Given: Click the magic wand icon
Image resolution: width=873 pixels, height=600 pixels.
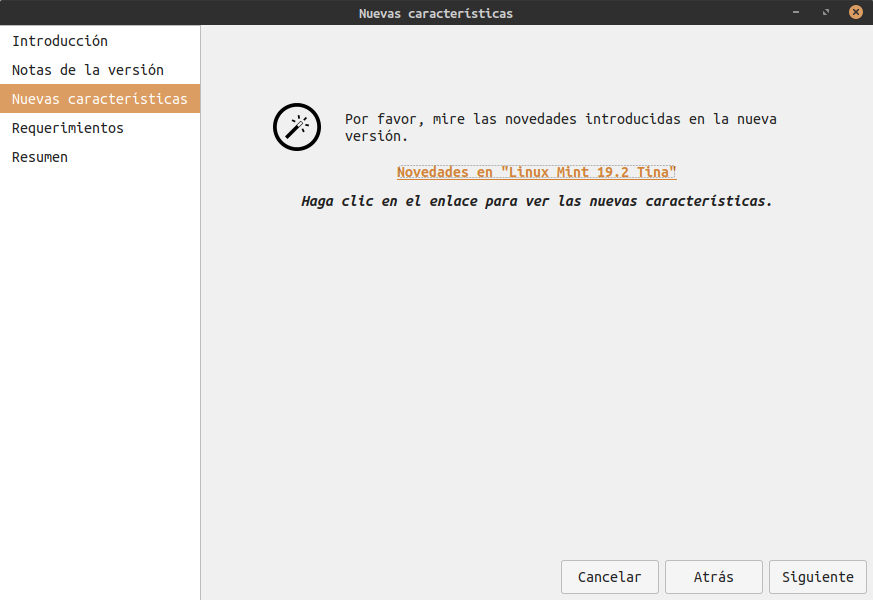Looking at the screenshot, I should click(x=297, y=127).
